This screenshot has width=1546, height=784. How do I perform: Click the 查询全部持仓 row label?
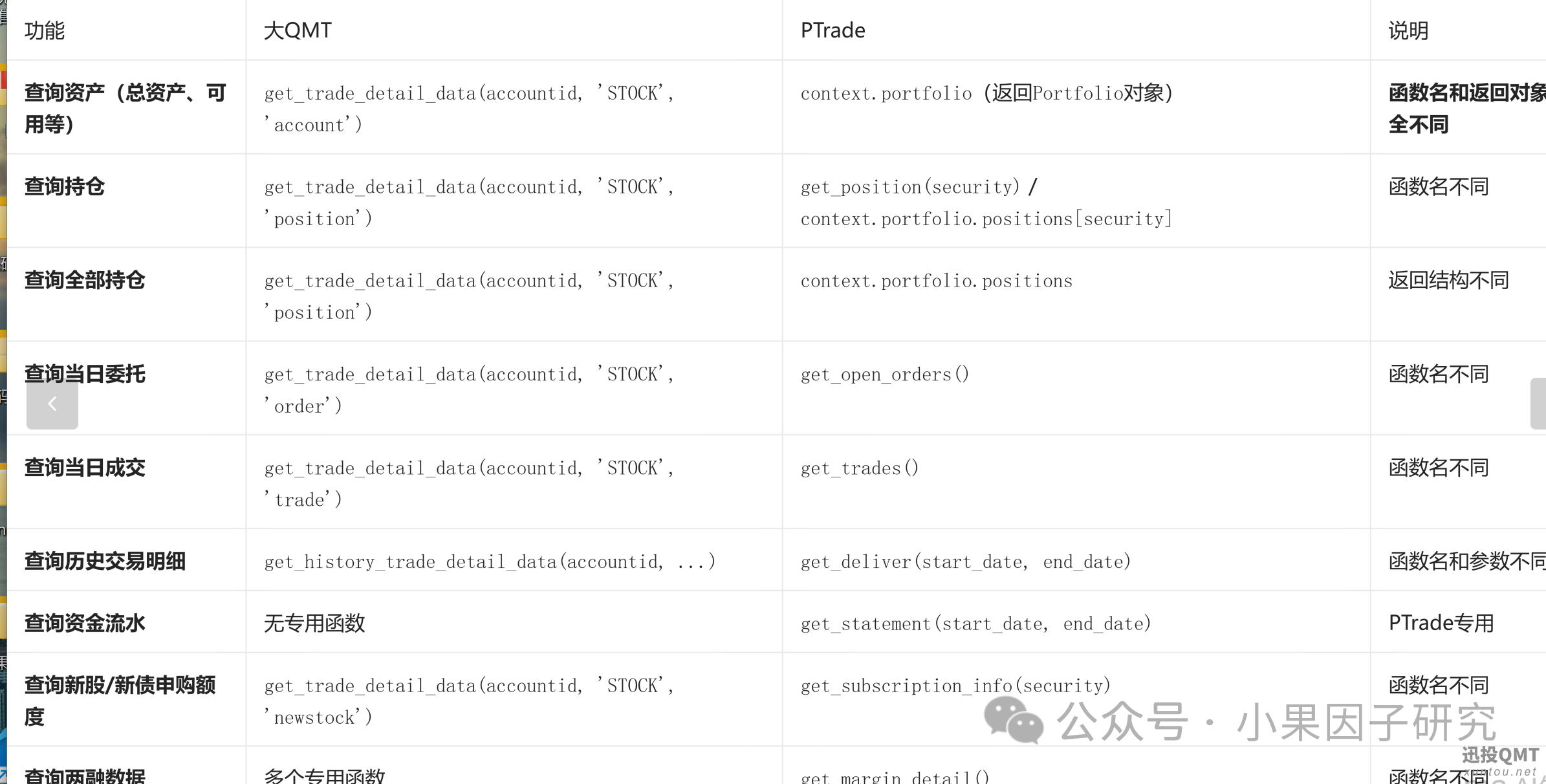click(85, 280)
